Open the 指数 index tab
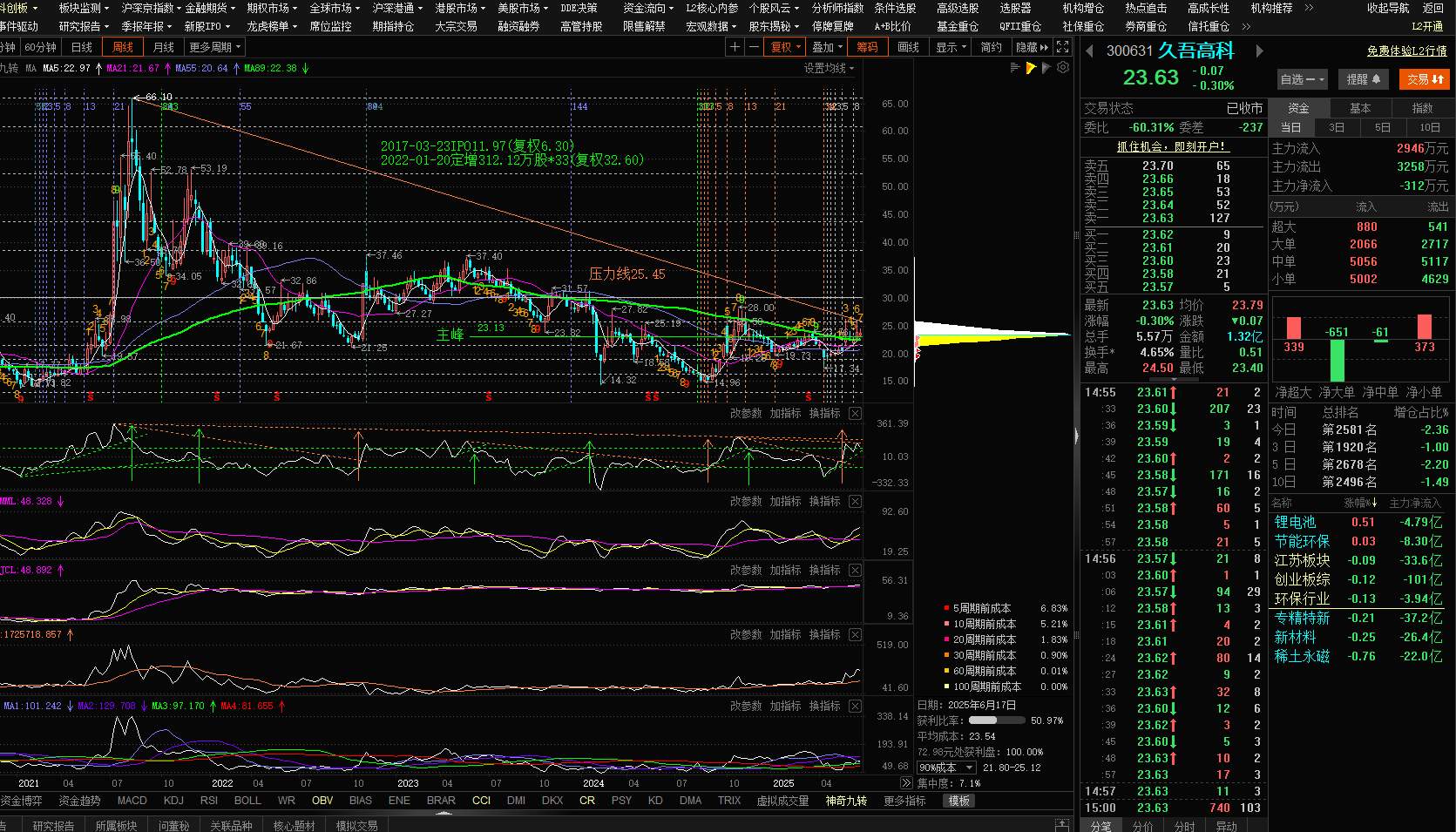Image resolution: width=1456 pixels, height=832 pixels. pos(1422,108)
